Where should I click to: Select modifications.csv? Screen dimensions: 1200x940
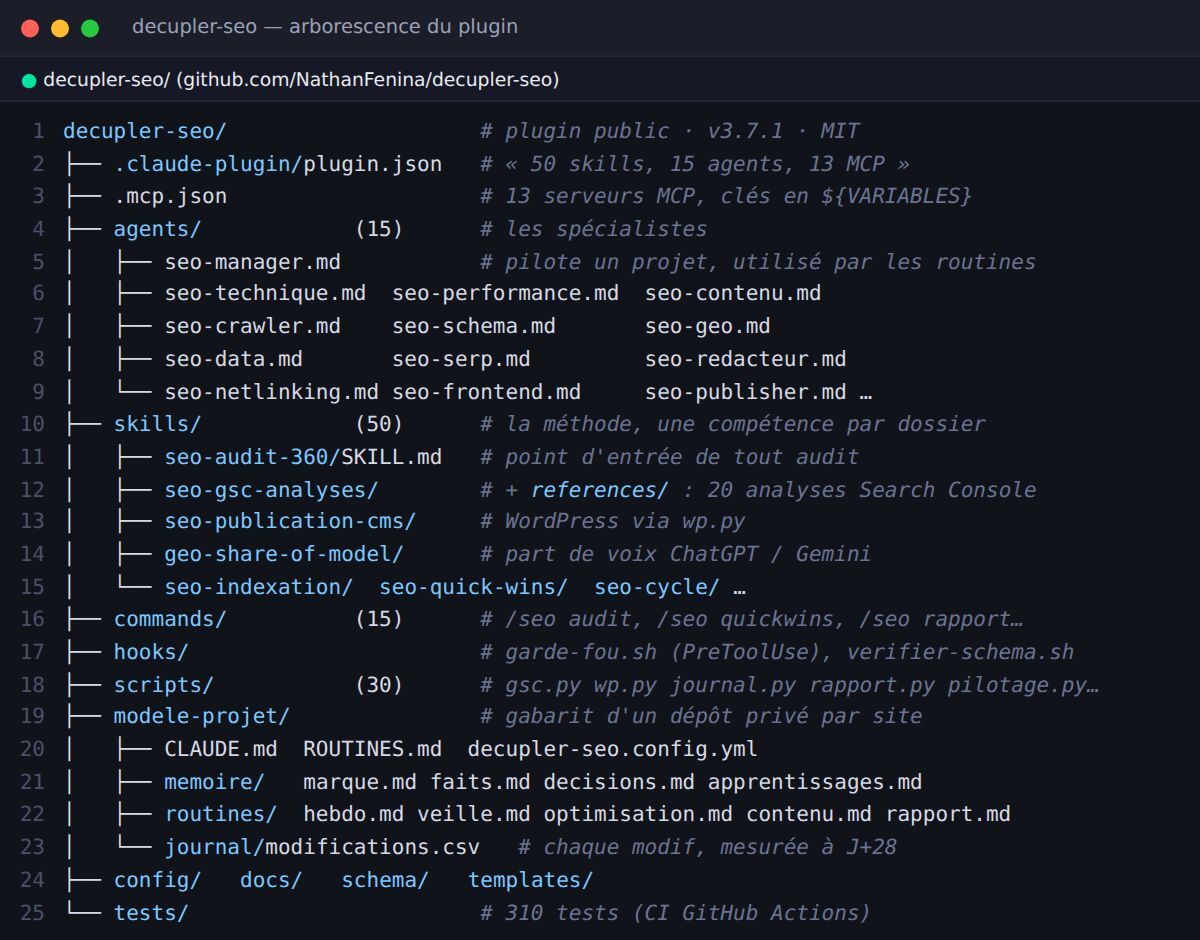[373, 847]
